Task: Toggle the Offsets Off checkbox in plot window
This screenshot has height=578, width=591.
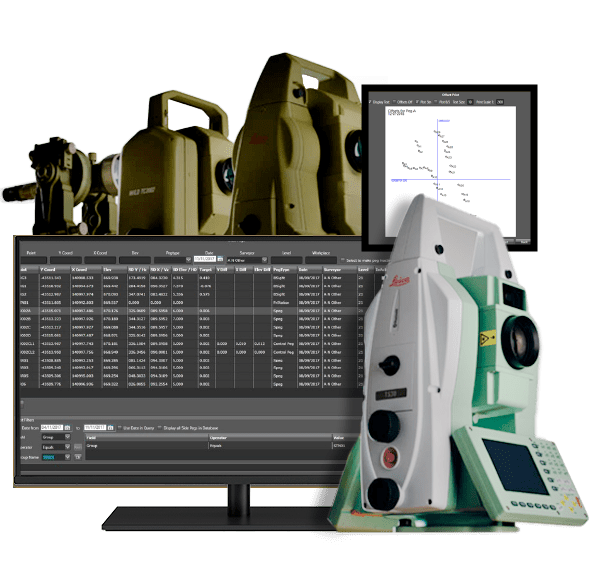Action: coord(394,102)
